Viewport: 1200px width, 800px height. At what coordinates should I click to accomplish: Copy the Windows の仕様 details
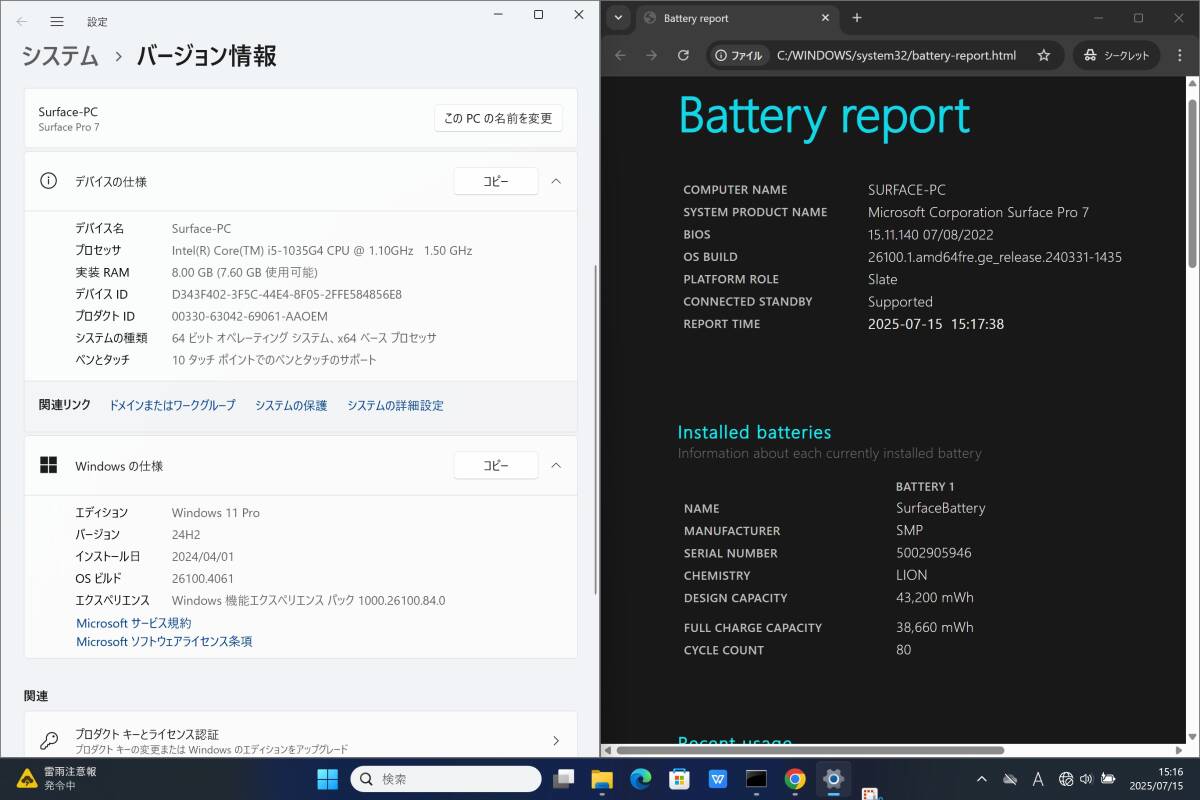point(496,465)
